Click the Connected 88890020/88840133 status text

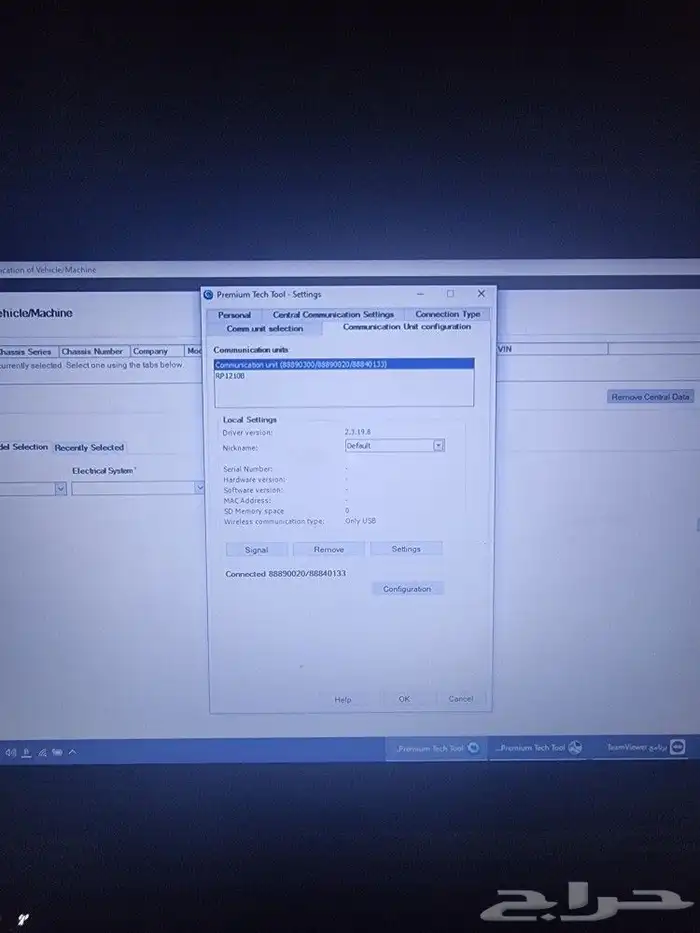tap(286, 574)
